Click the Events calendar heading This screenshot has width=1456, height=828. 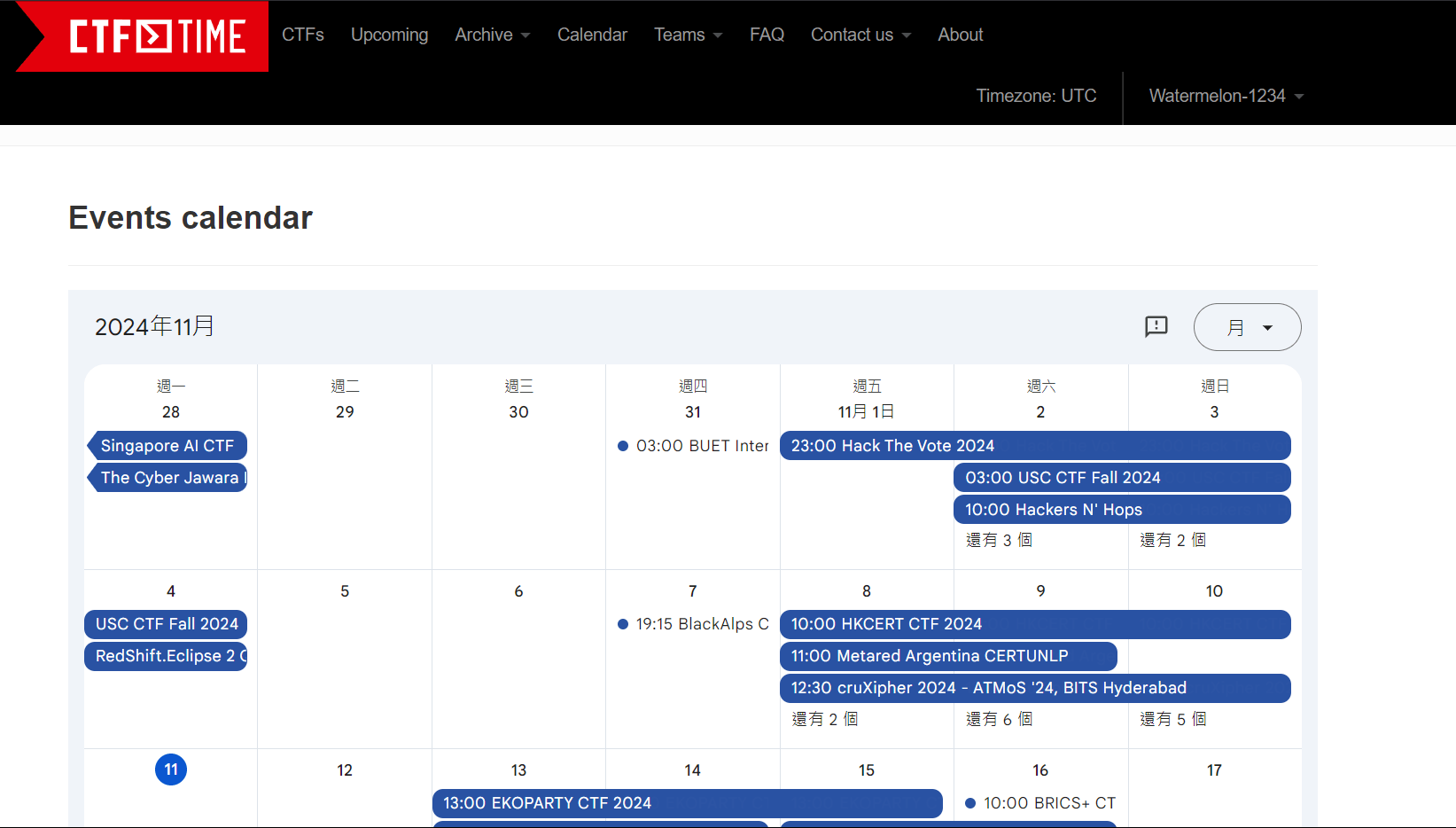[x=191, y=218]
